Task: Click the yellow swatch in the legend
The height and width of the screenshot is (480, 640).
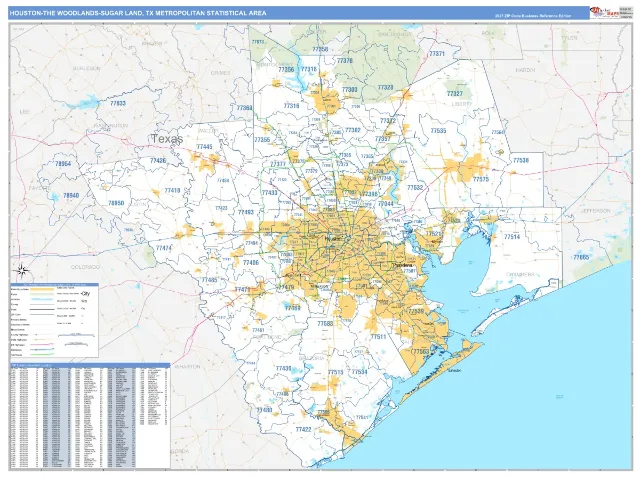Action: click(43, 289)
